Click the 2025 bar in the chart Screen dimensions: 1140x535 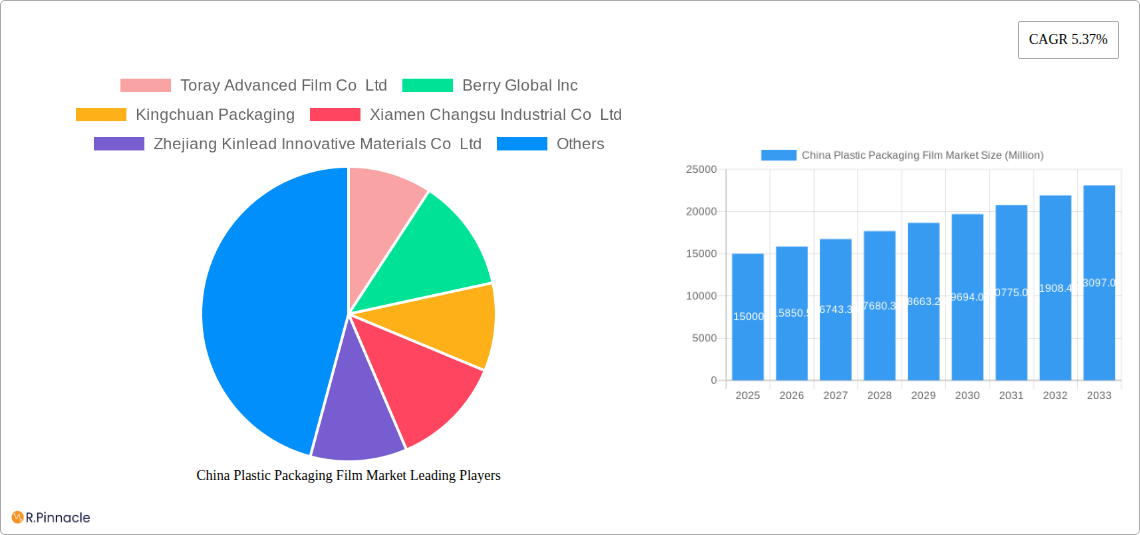tap(747, 317)
